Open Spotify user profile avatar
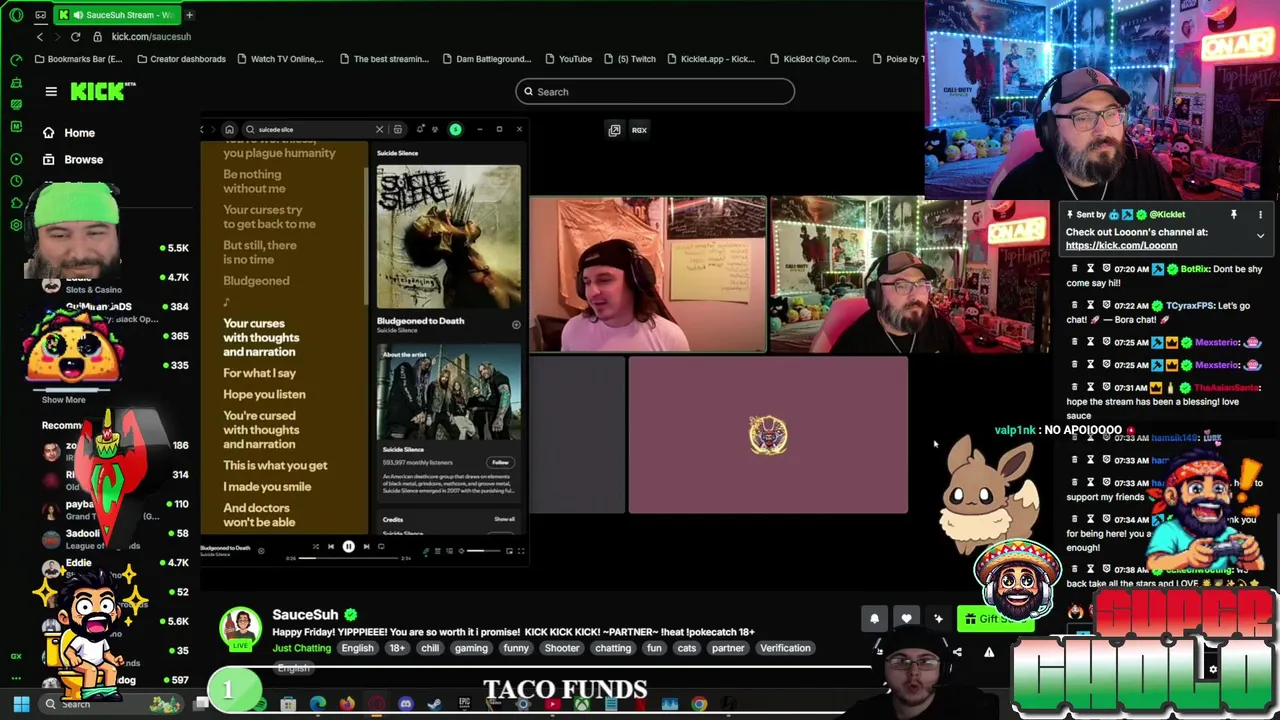The height and width of the screenshot is (720, 1280). click(455, 129)
